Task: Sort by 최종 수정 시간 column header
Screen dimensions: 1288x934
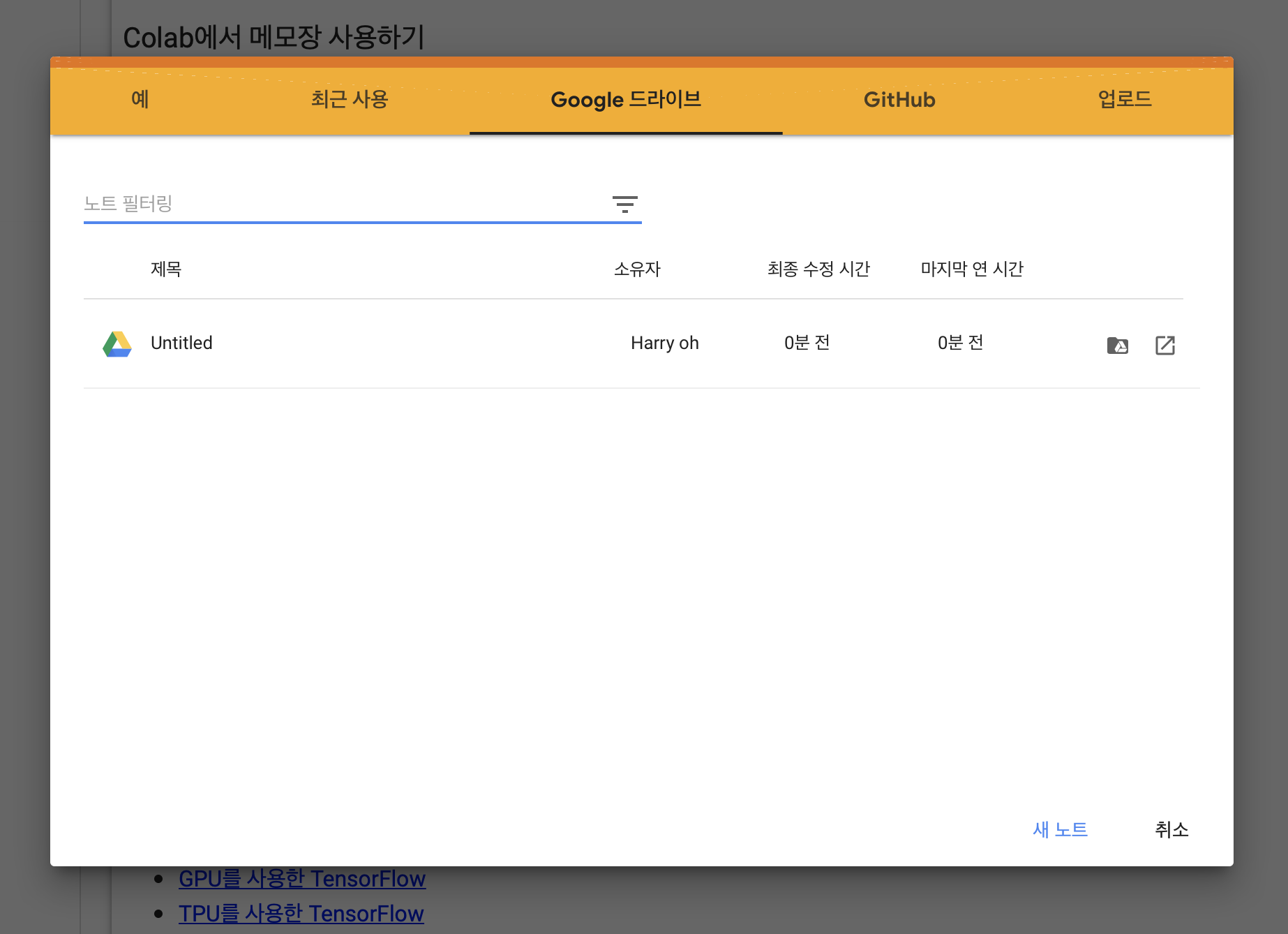Action: coord(818,269)
